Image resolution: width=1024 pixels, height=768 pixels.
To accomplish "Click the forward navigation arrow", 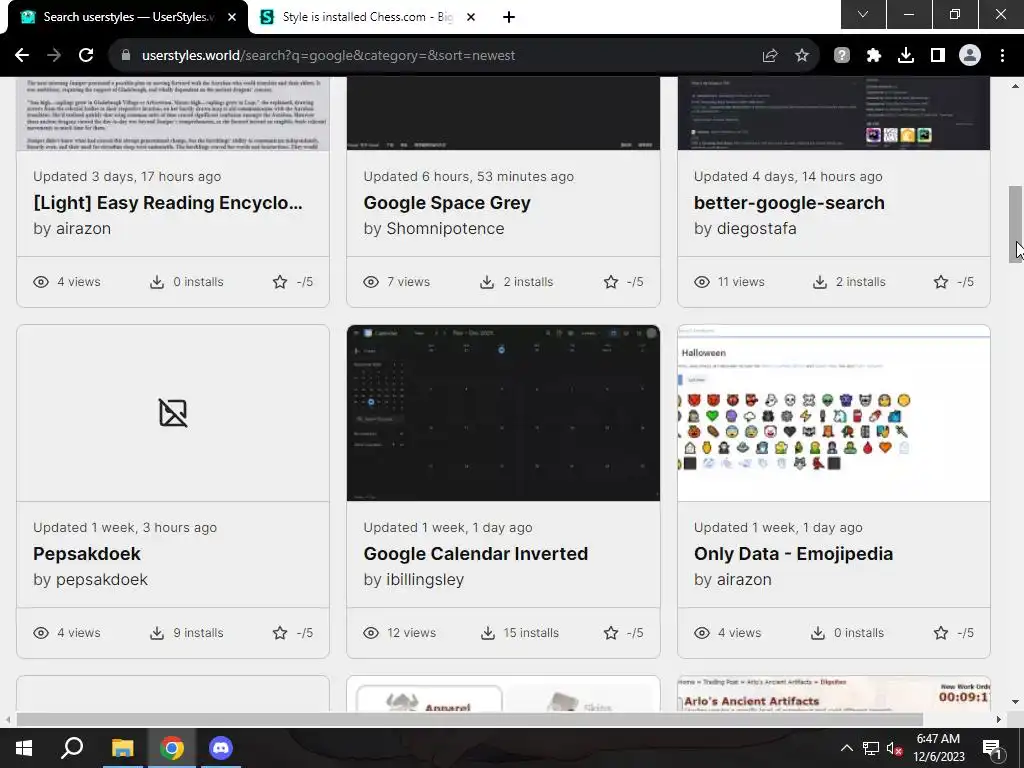I will pos(54,56).
